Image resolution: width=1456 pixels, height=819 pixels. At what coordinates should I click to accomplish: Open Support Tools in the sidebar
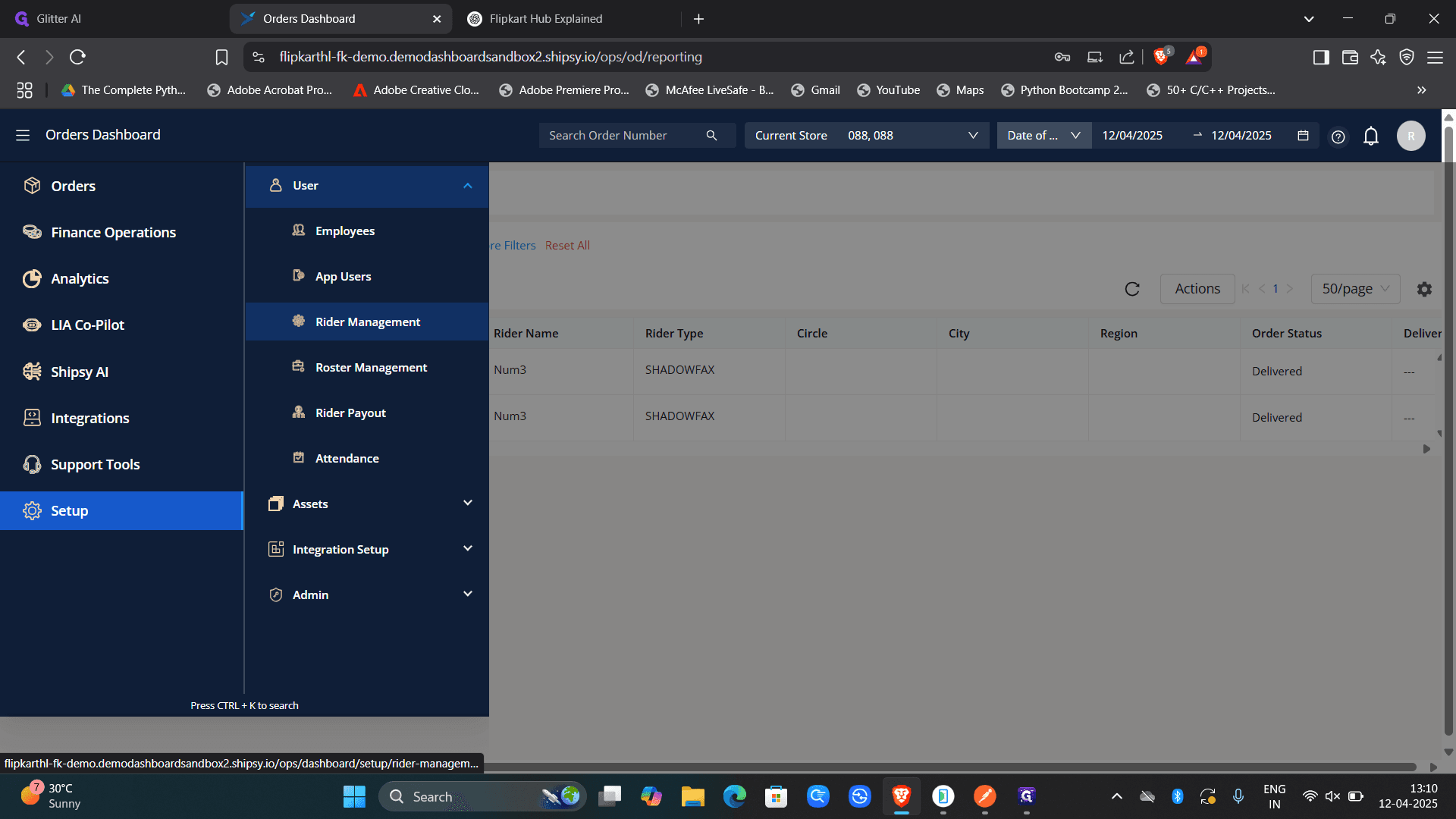coord(121,464)
